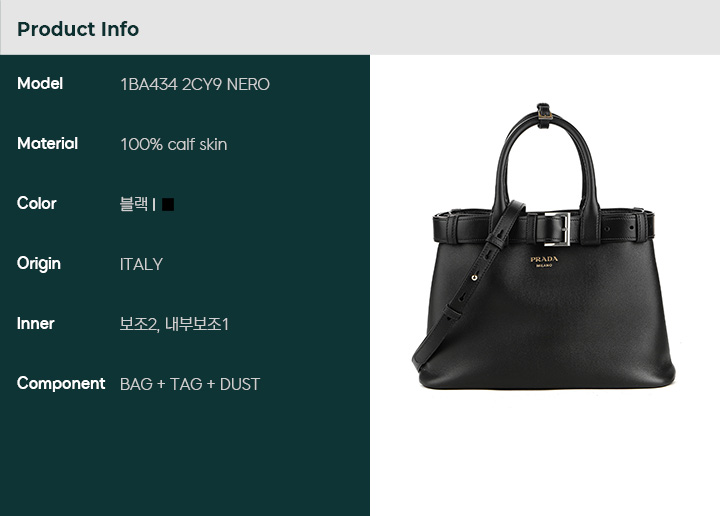The image size is (720, 516).
Task: Click the Korean color name 블랙
Action: pos(134,204)
